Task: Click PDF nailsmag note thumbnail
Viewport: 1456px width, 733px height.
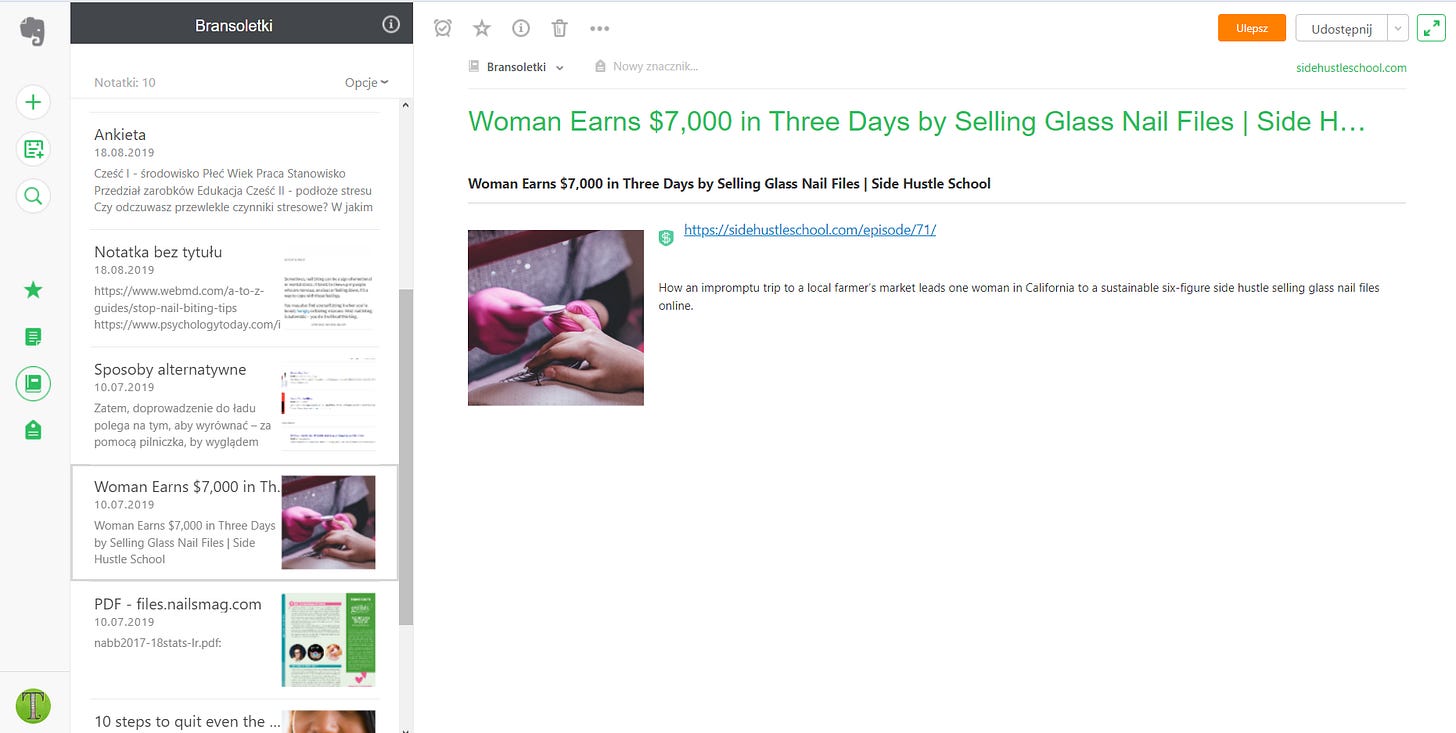Action: point(329,640)
